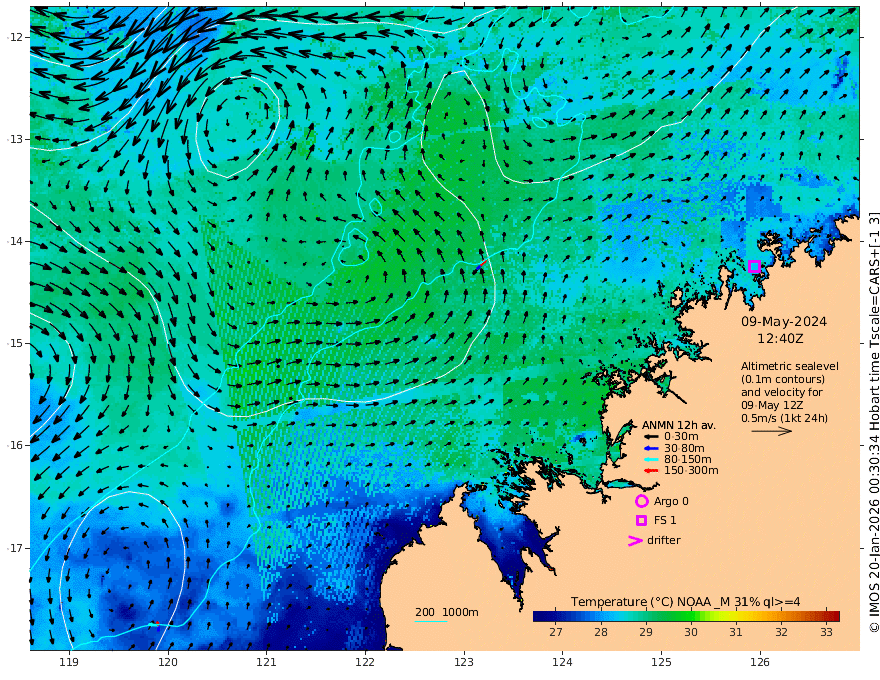
Task: Click the '27' colorbar tick label
Action: coord(556,632)
